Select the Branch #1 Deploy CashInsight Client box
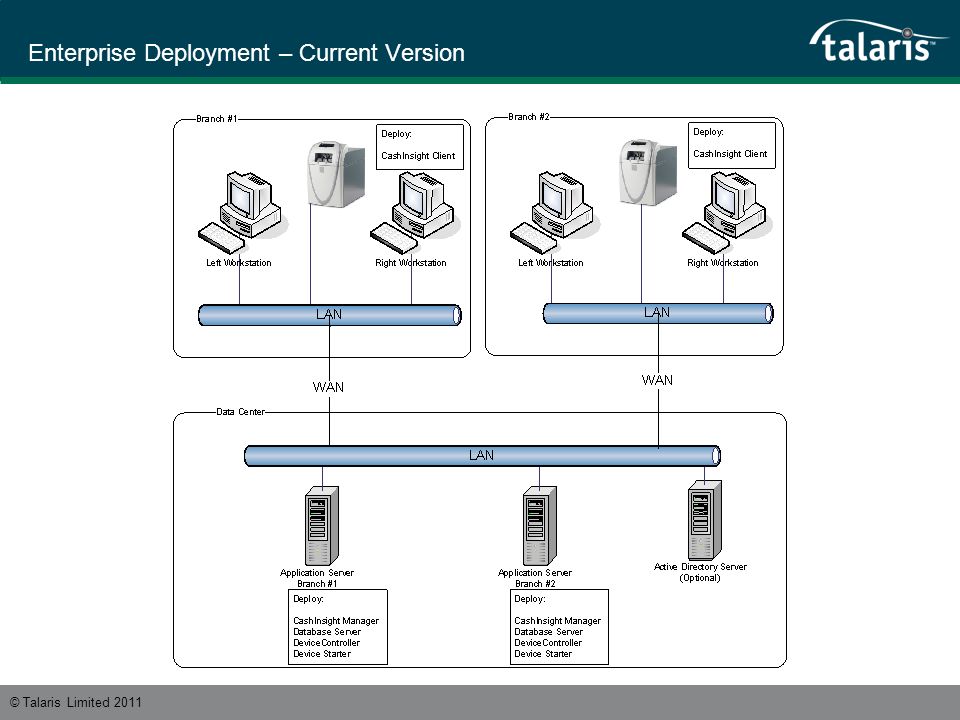Viewport: 960px width, 720px height. (419, 147)
